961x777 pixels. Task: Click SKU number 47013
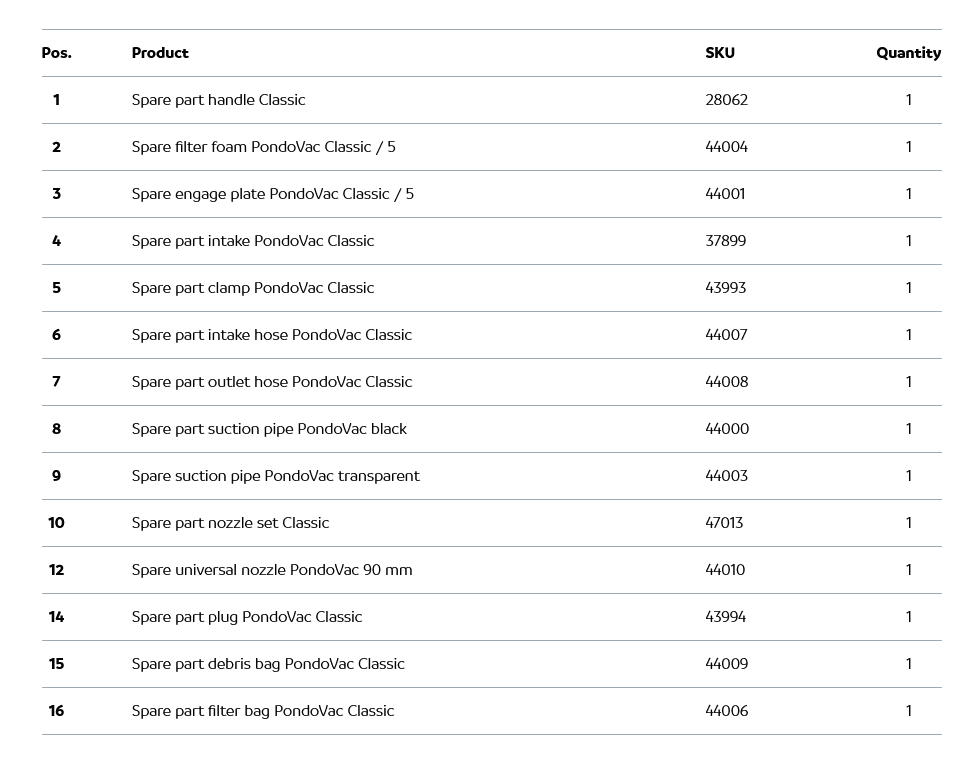pos(724,523)
